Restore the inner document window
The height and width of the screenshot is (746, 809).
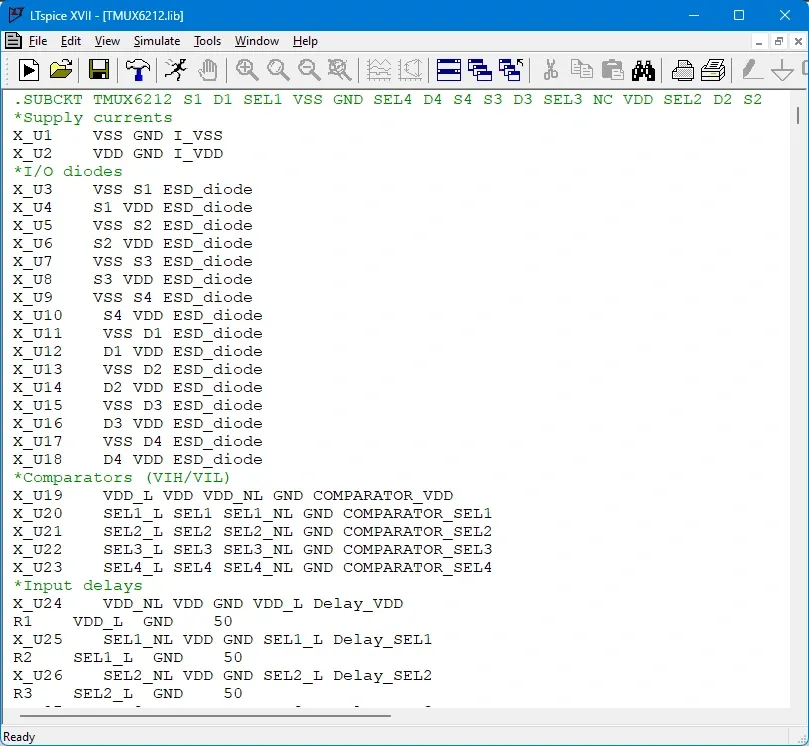click(x=779, y=41)
